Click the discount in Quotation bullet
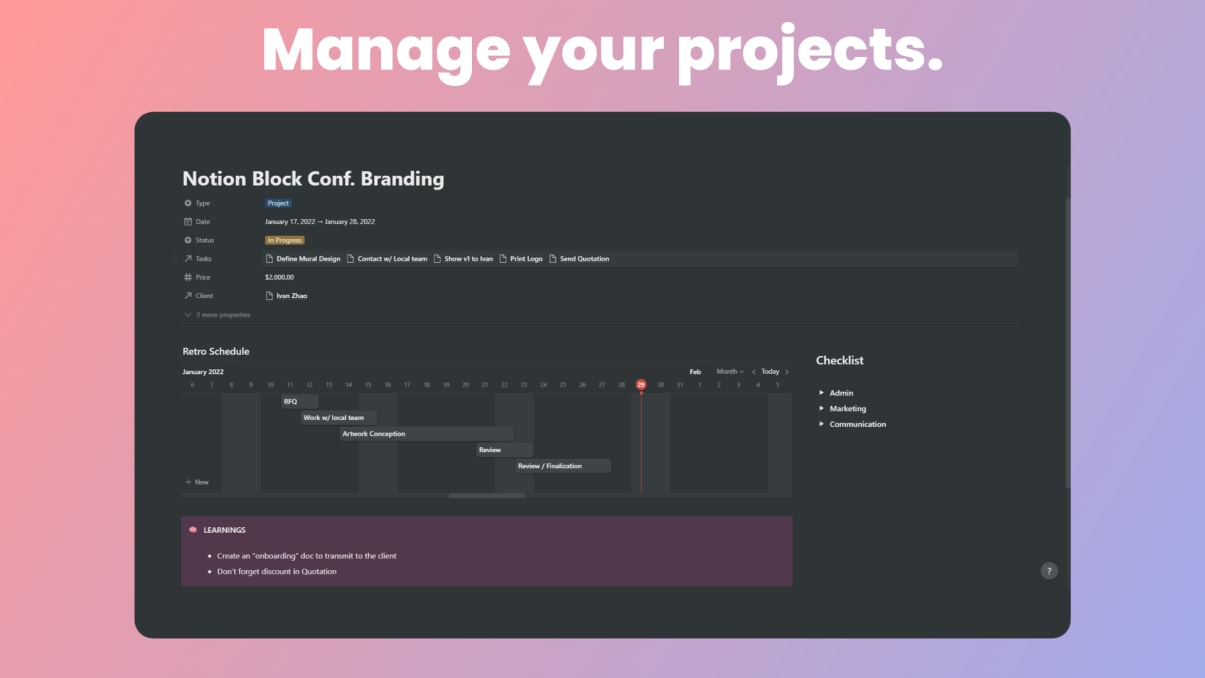 277,572
